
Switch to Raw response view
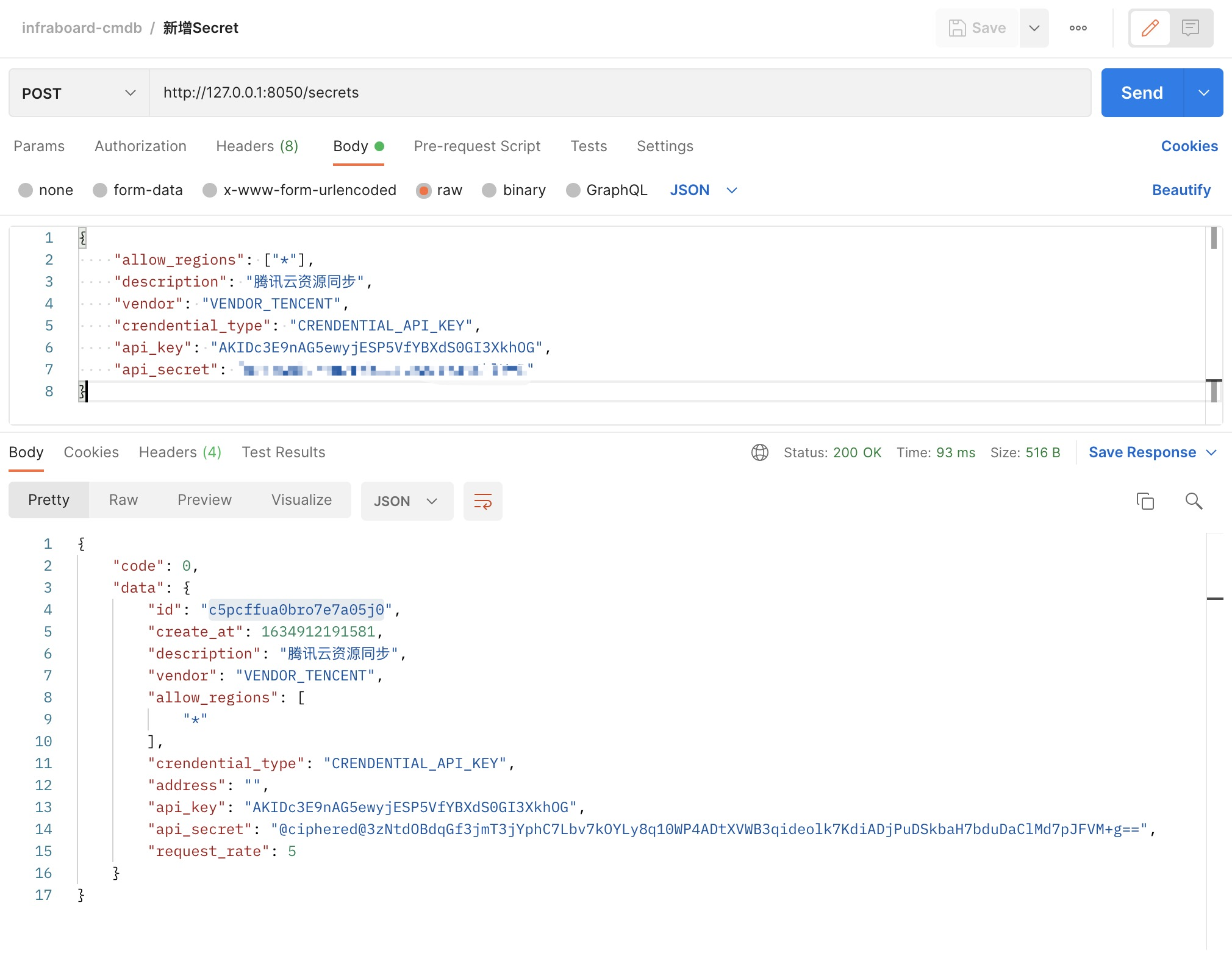(123, 500)
